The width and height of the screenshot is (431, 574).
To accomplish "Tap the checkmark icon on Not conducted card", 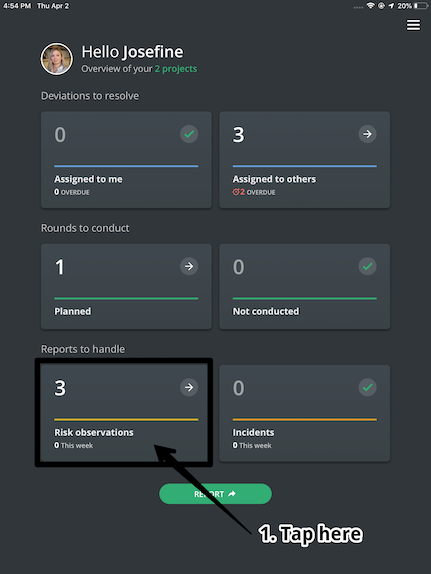I will pos(367,266).
